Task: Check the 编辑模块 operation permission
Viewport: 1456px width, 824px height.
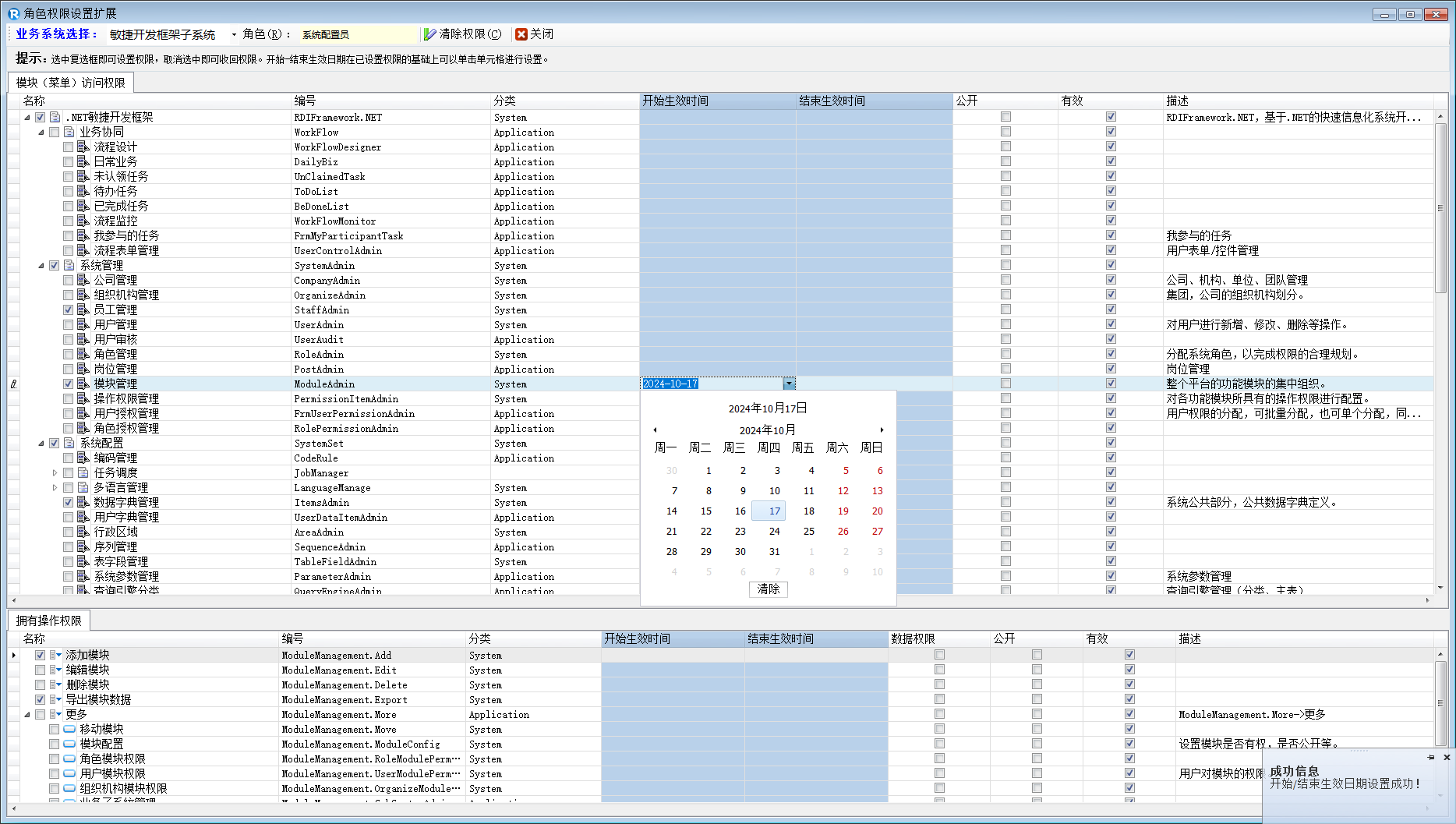Action: coord(40,670)
